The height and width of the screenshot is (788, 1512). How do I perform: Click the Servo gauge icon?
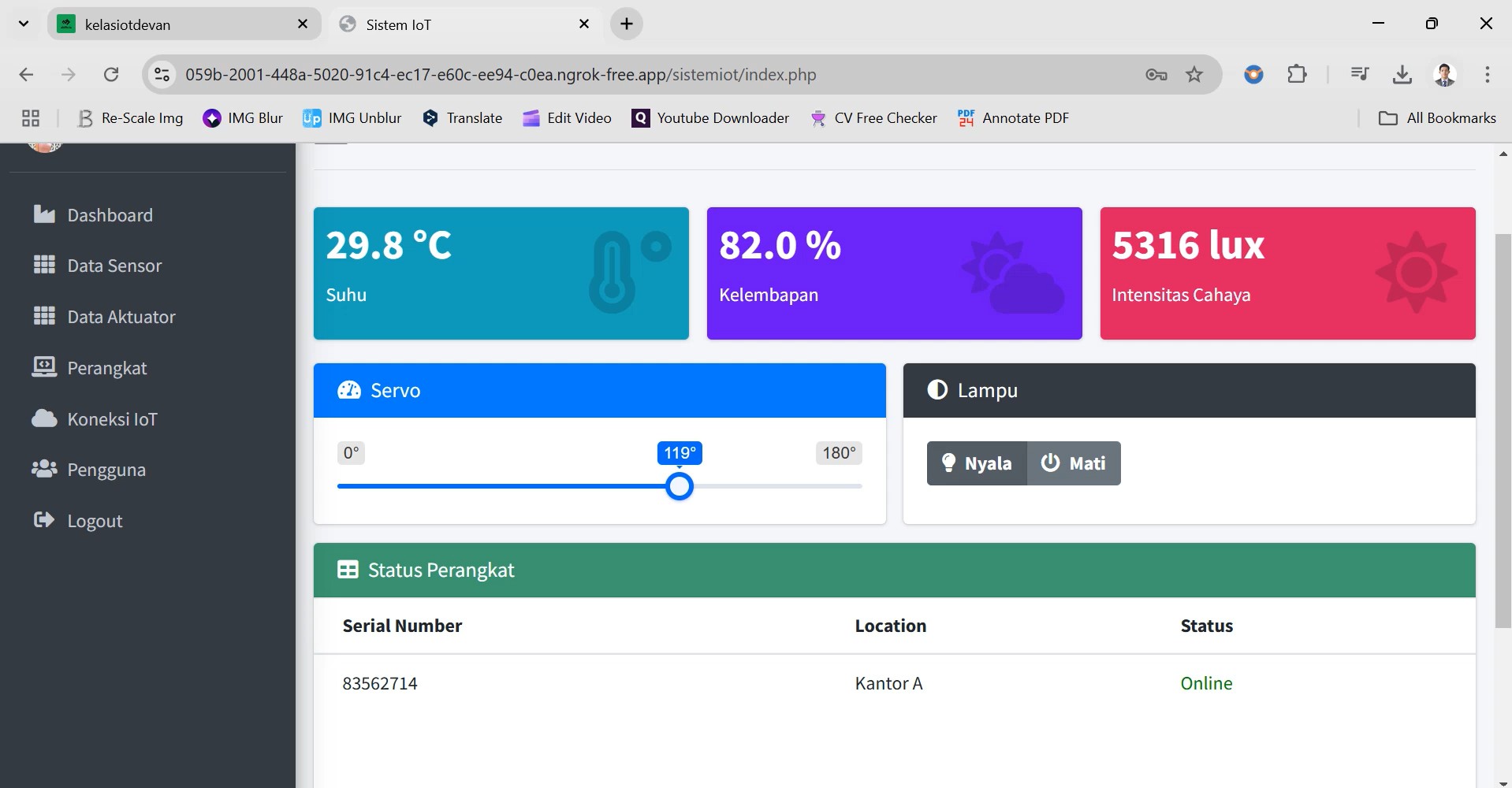349,390
